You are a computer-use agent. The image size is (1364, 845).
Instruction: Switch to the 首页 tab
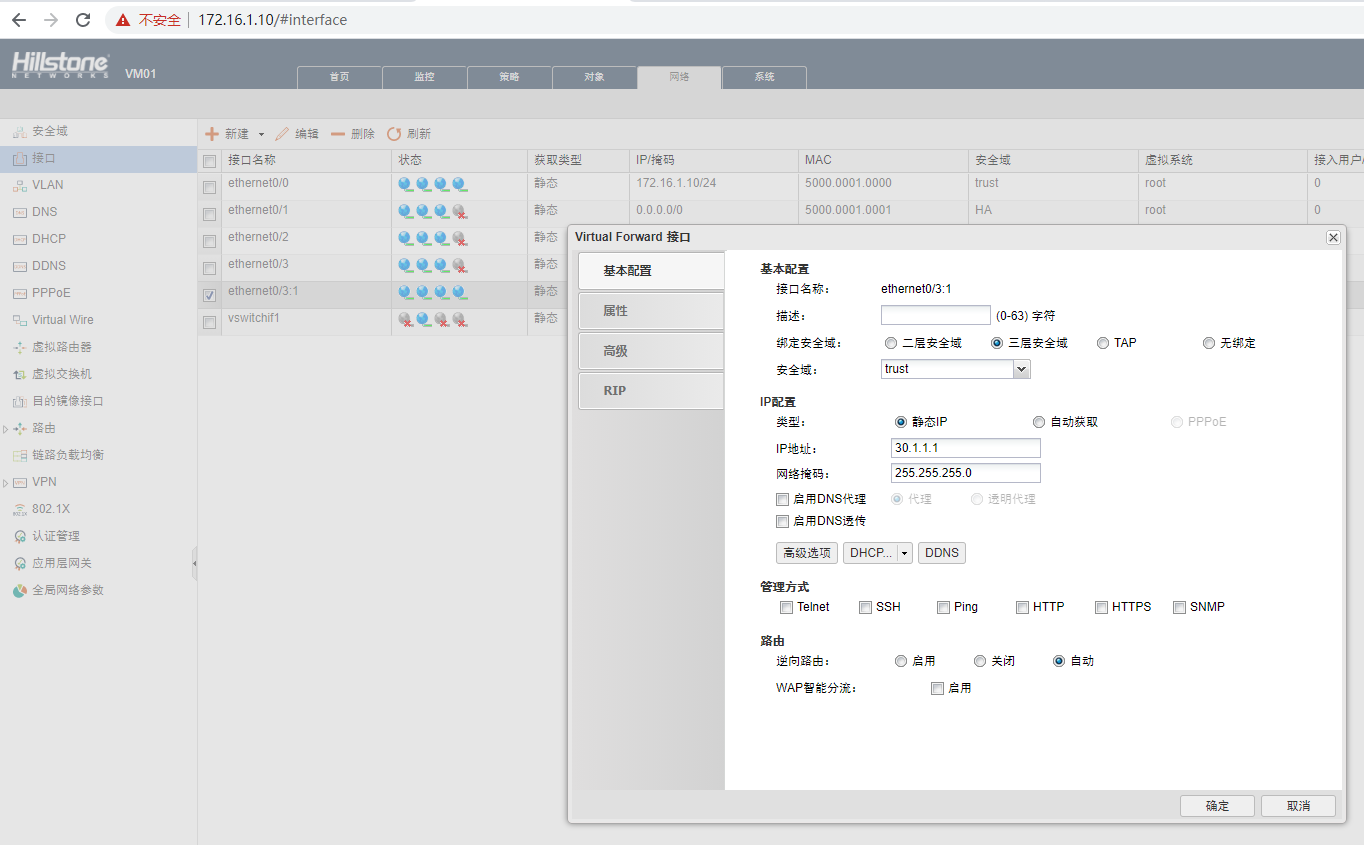[x=340, y=77]
